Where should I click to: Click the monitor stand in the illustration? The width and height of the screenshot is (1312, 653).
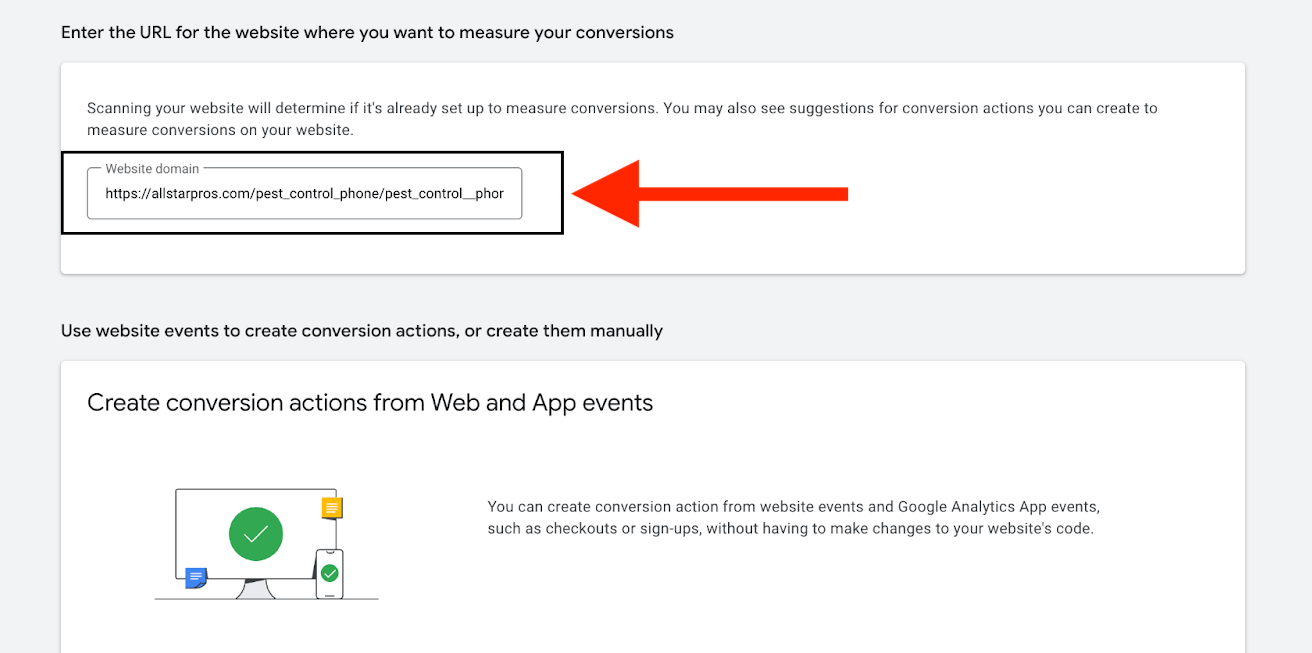click(256, 590)
